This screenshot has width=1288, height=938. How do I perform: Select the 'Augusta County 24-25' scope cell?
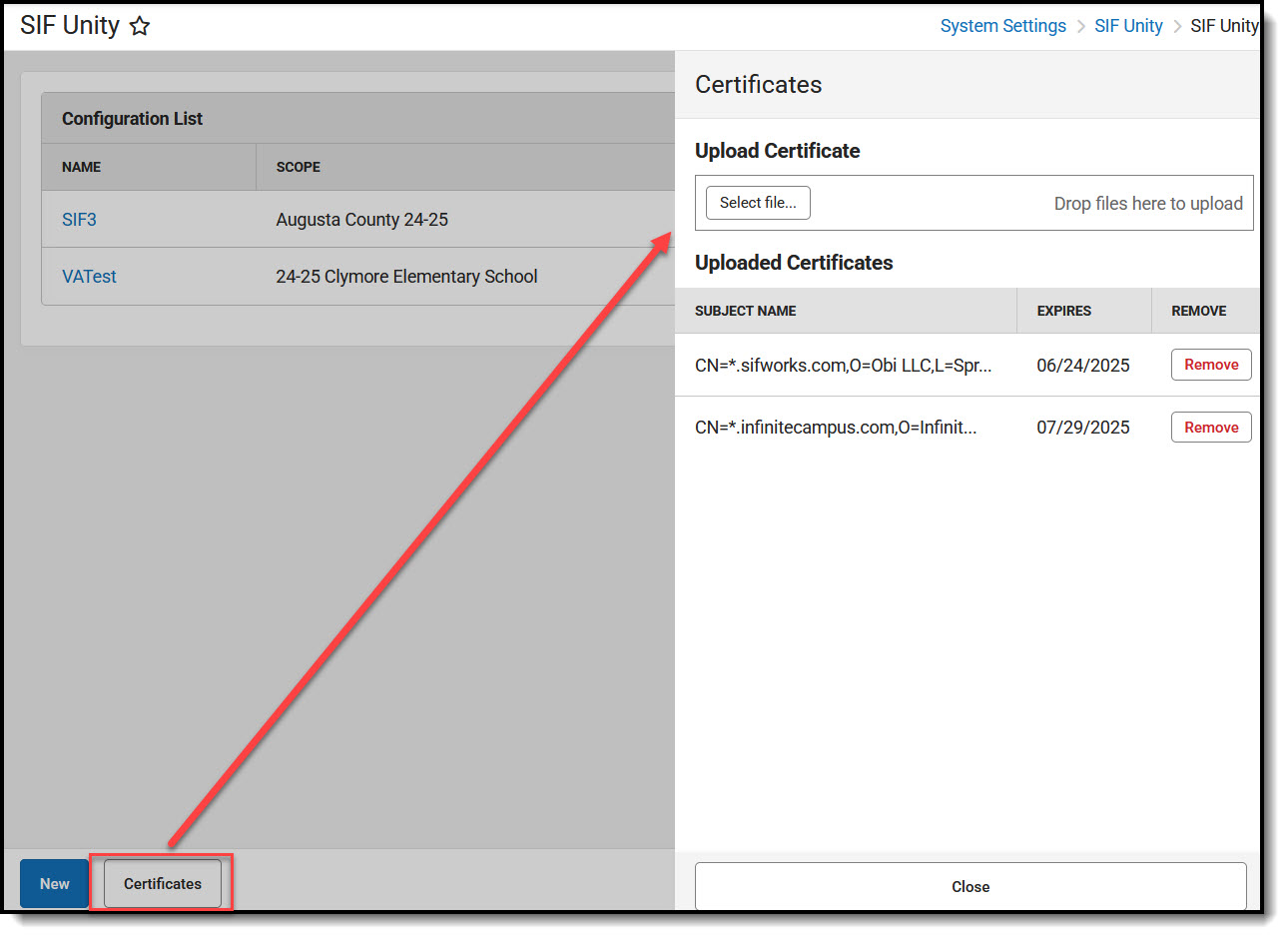tap(361, 220)
